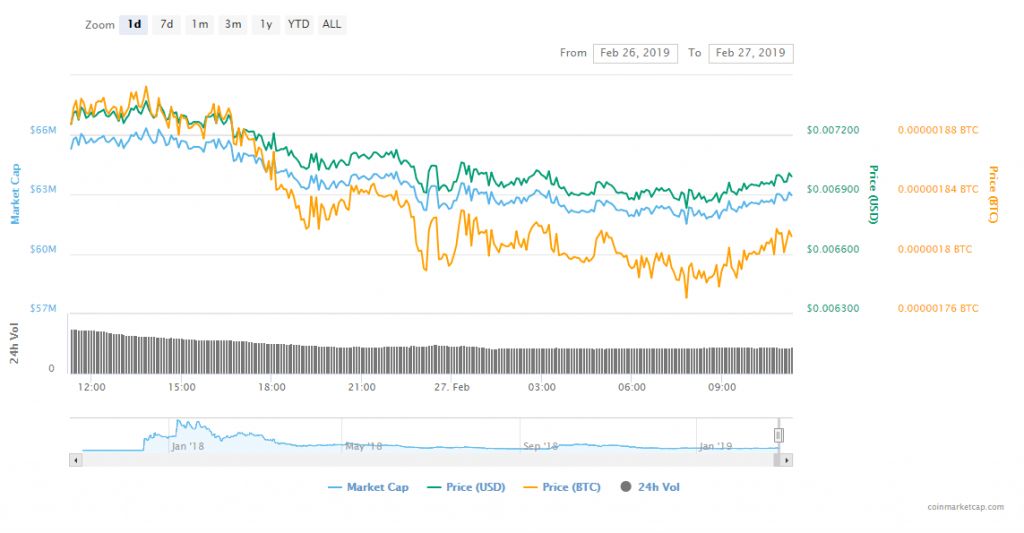Screen dimensions: 1024x533
Task: Open the coinmarketcap.com credit link
Action: (964, 507)
